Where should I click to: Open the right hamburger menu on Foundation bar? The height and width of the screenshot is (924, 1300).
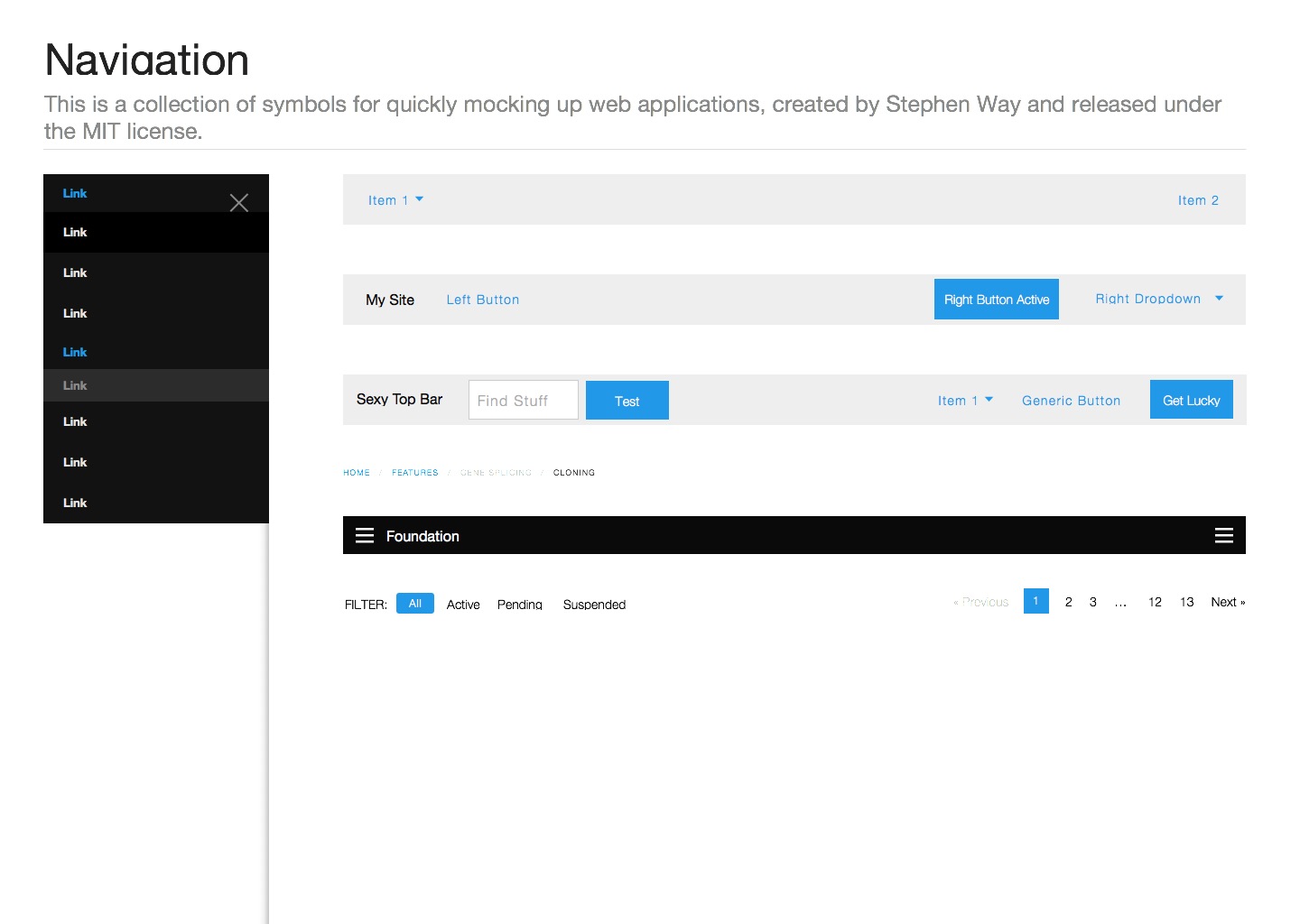tap(1224, 534)
